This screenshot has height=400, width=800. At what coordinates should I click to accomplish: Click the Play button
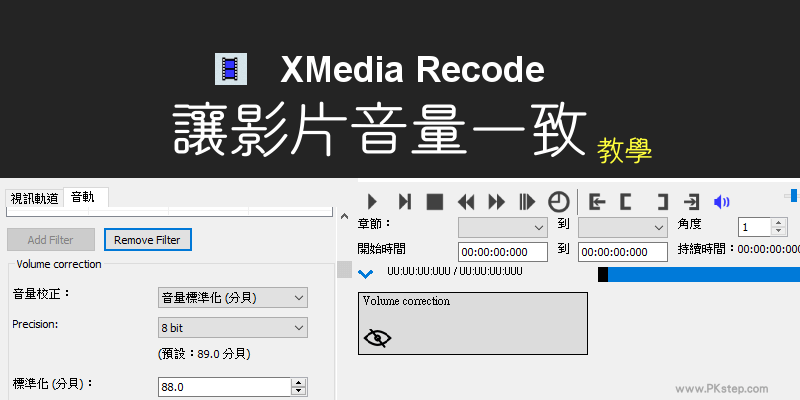point(372,202)
